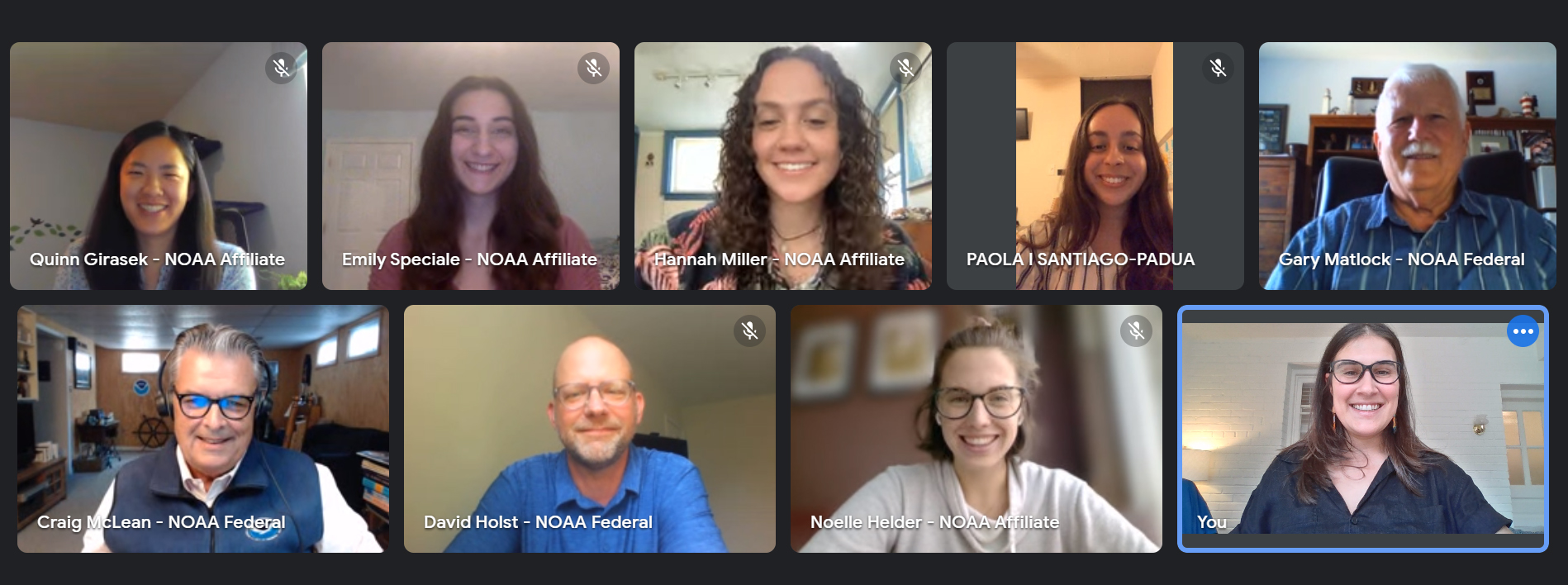
Task: Click muted mic icon on Hannah Miller tile
Action: pos(906,68)
